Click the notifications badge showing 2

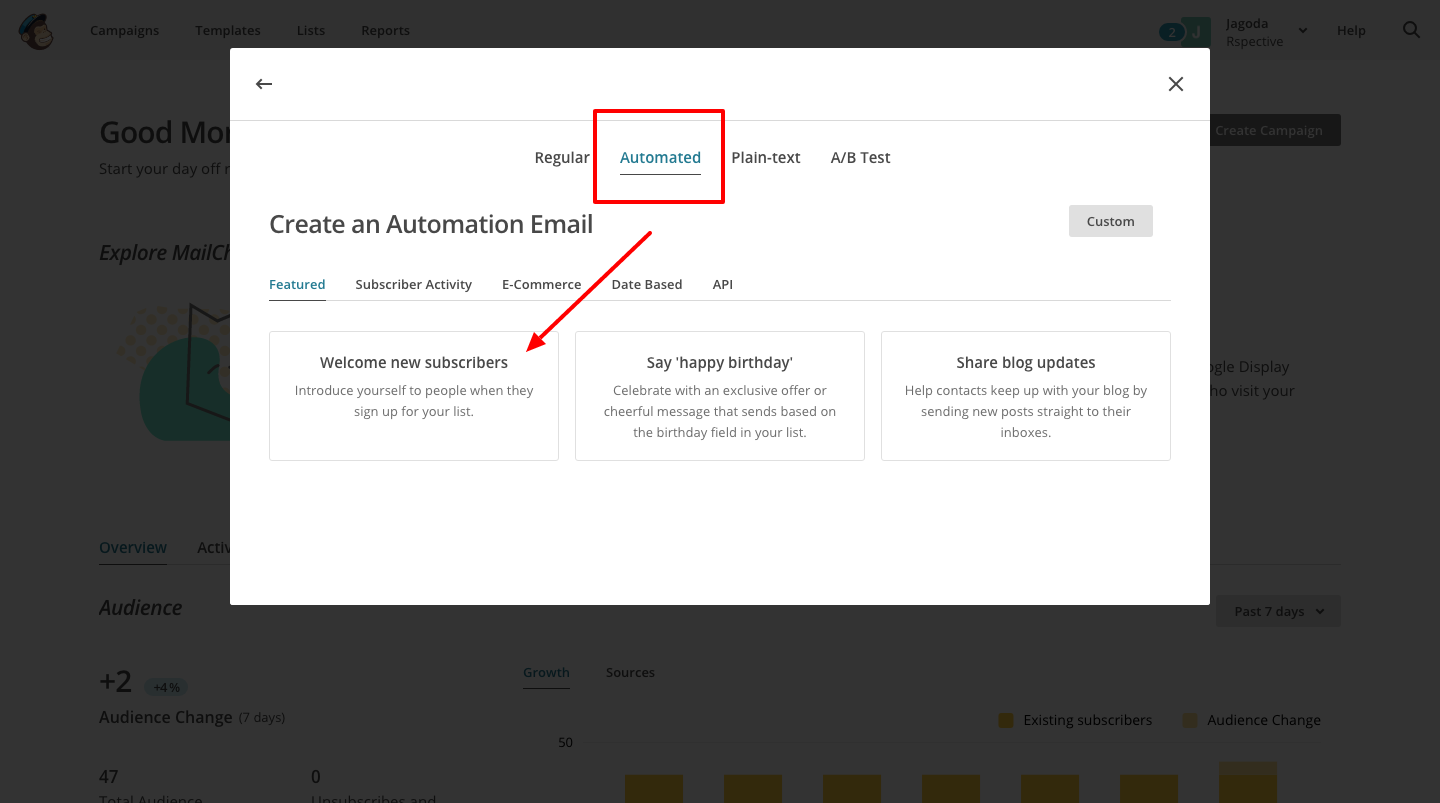point(1170,32)
